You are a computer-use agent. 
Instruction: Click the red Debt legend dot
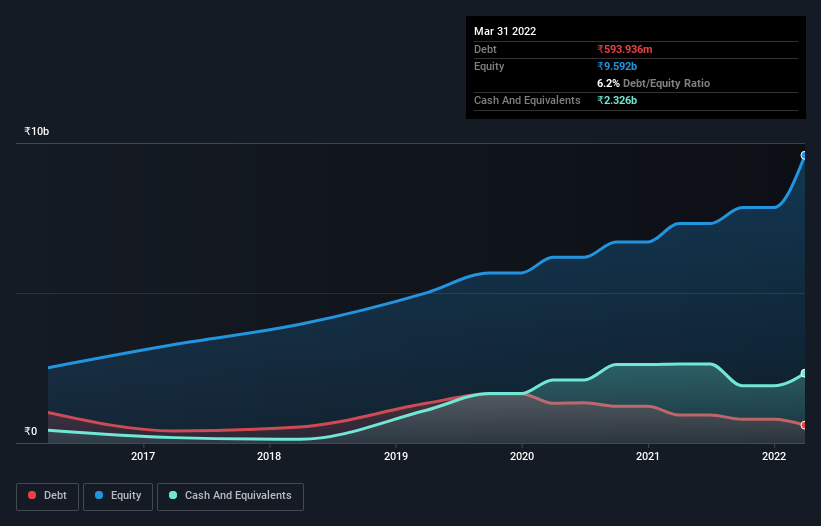(32, 495)
